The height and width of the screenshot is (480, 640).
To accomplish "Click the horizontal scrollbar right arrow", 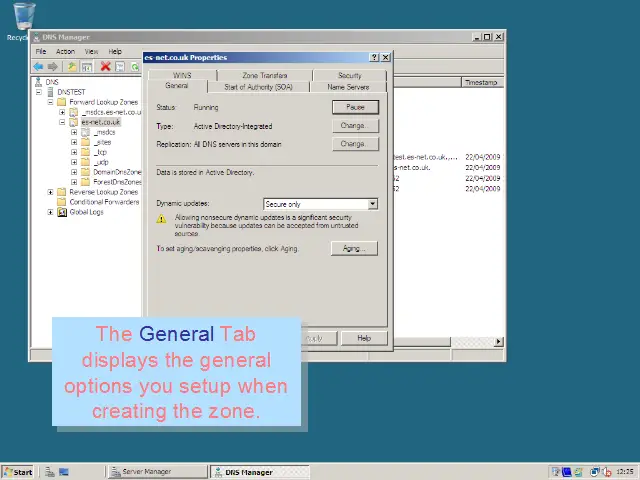I will pyautogui.click(x=498, y=341).
